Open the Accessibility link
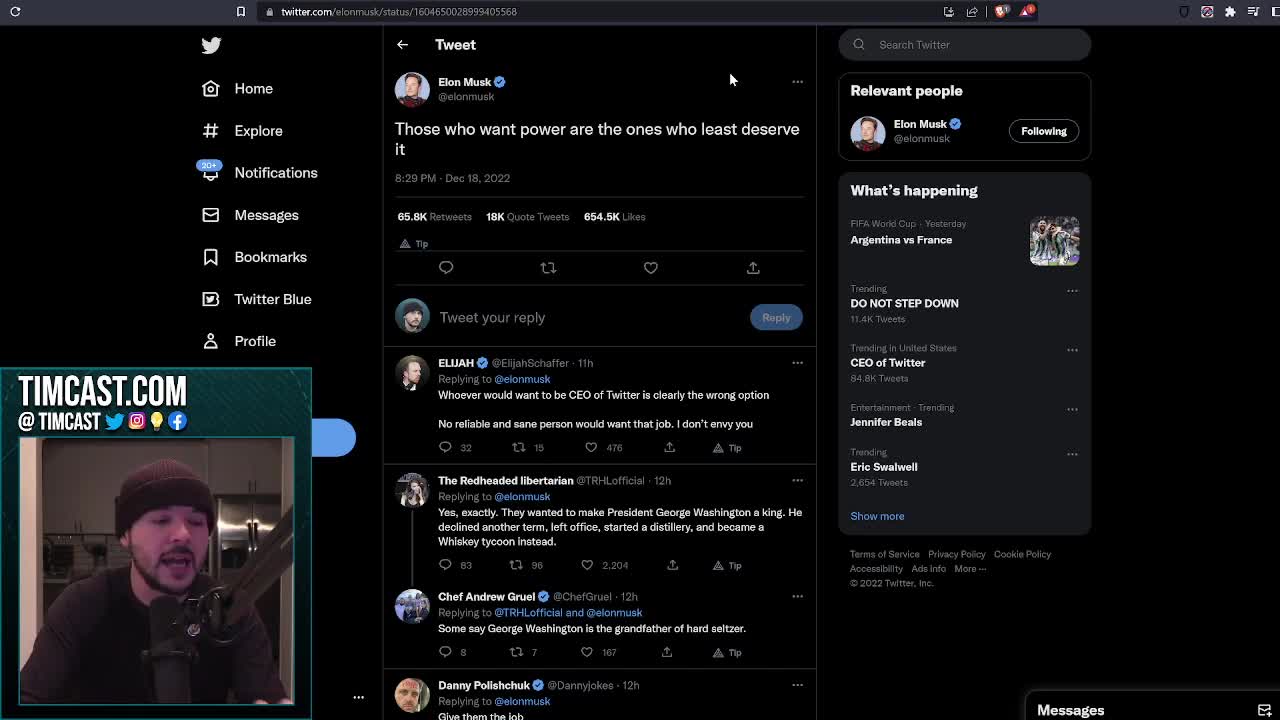The image size is (1280, 720). [876, 569]
